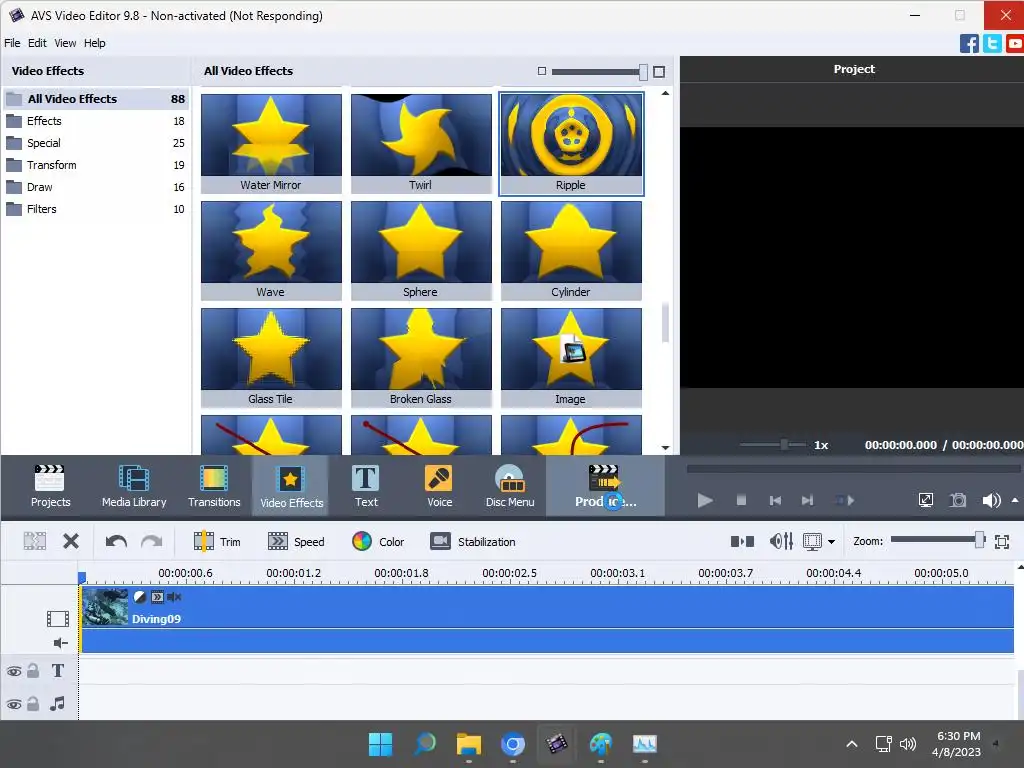Click the effects list scroll down arrow
1024x768 pixels.
pyautogui.click(x=665, y=447)
